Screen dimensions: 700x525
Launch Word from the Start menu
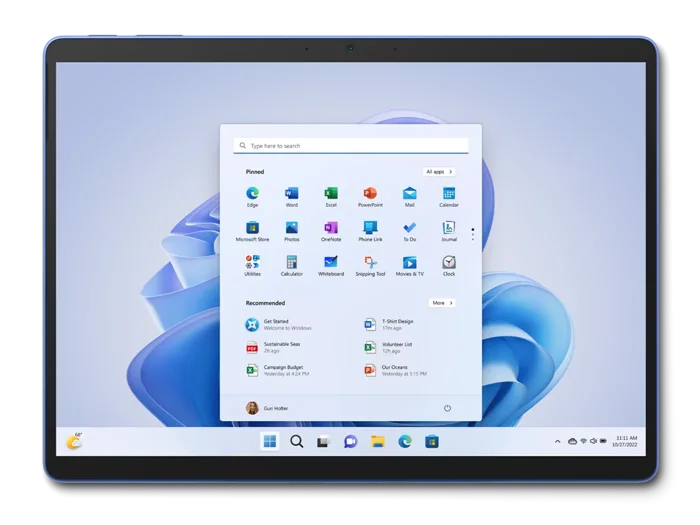(292, 196)
